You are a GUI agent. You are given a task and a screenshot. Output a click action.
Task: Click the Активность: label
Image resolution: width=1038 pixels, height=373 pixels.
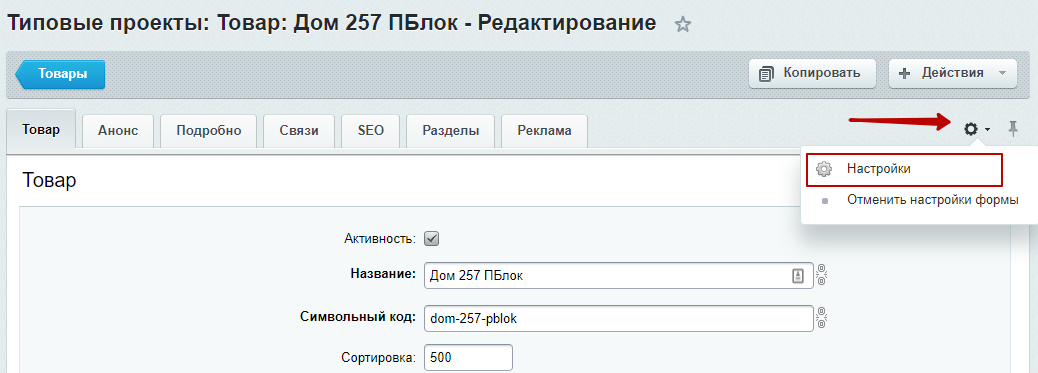(380, 239)
